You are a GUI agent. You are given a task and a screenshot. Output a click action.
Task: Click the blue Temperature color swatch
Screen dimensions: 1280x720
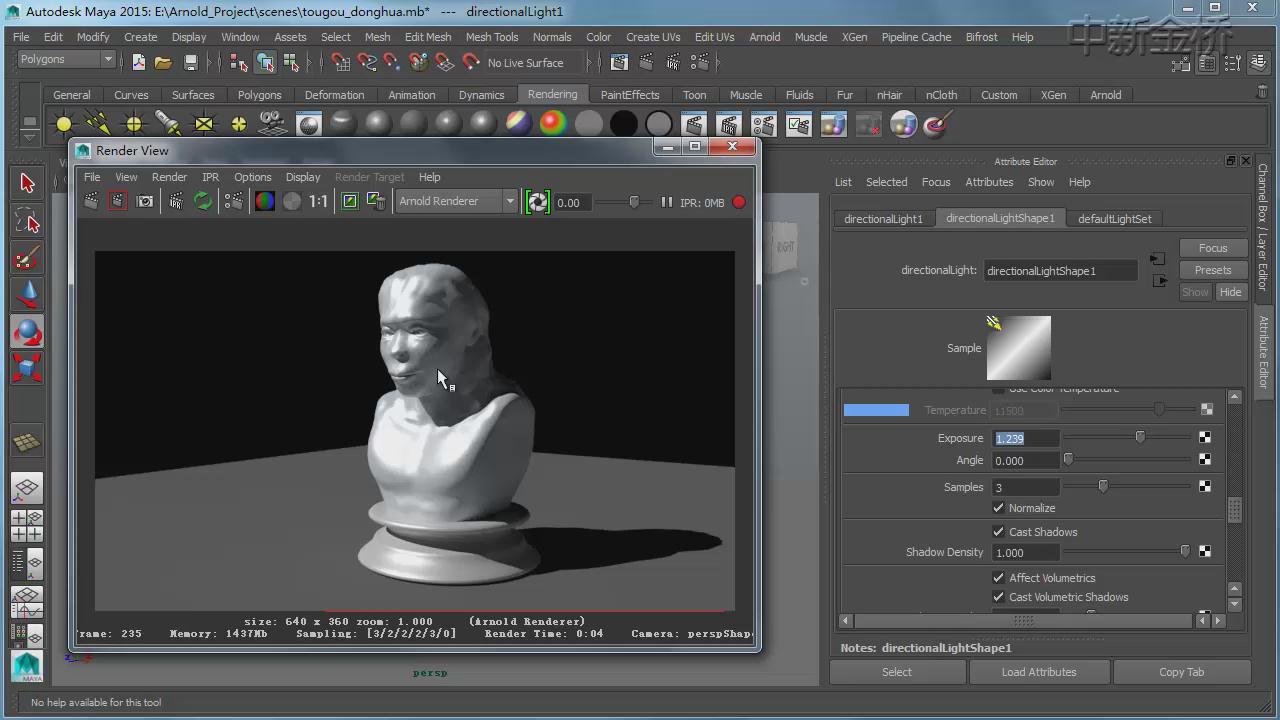(876, 410)
